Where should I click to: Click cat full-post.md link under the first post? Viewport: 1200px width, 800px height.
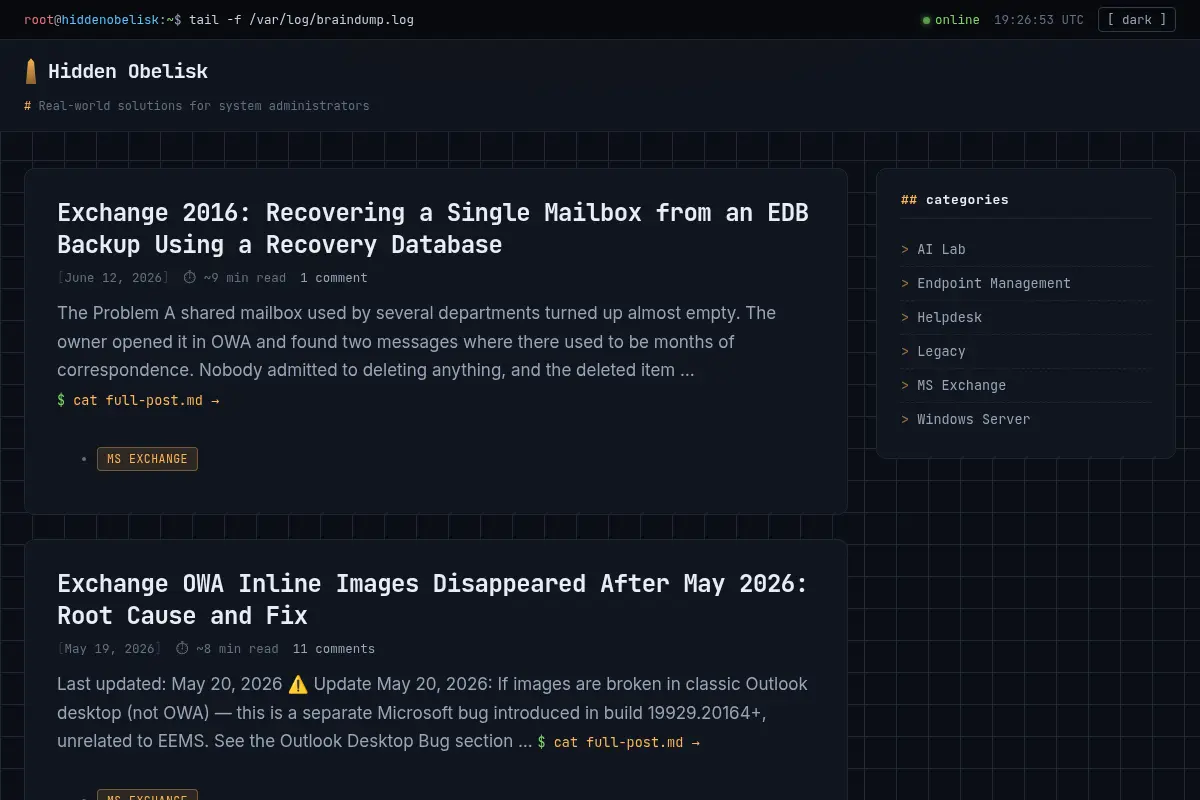(x=138, y=400)
